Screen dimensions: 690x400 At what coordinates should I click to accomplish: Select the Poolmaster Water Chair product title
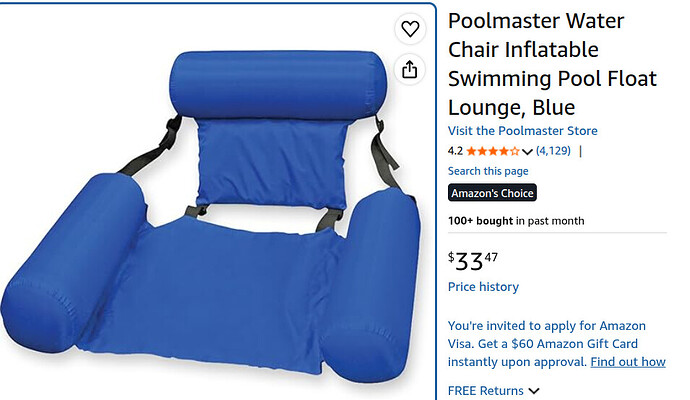552,64
